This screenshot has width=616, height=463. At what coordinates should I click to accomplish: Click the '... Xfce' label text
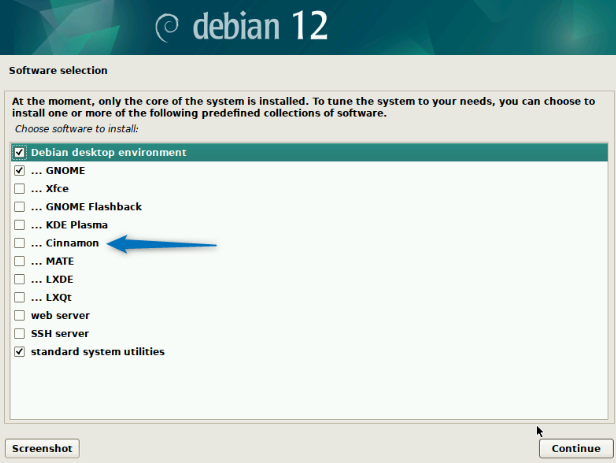(50, 188)
